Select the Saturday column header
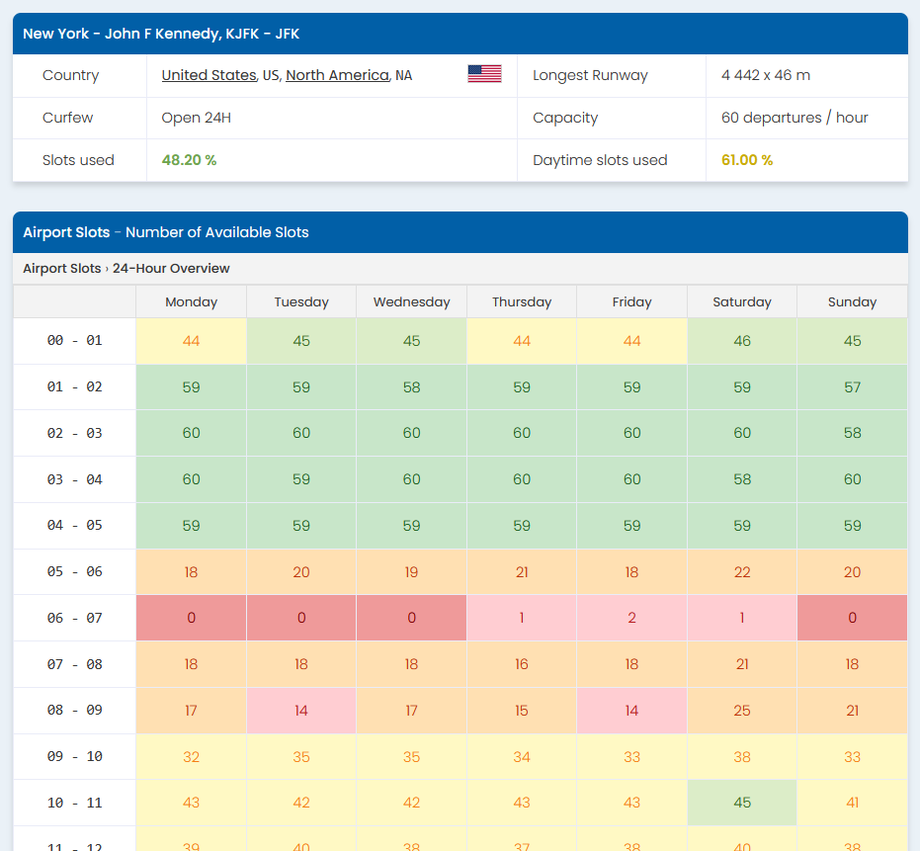920x851 pixels. pos(741,302)
